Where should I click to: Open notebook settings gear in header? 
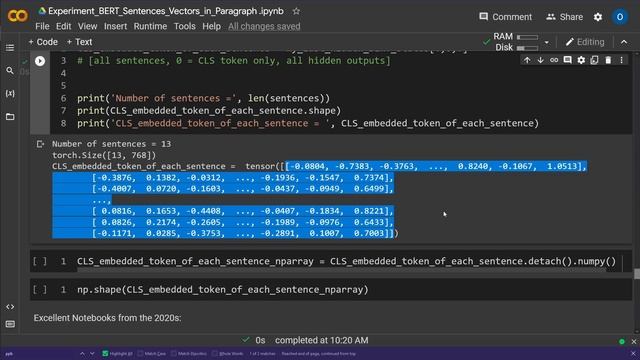point(598,17)
